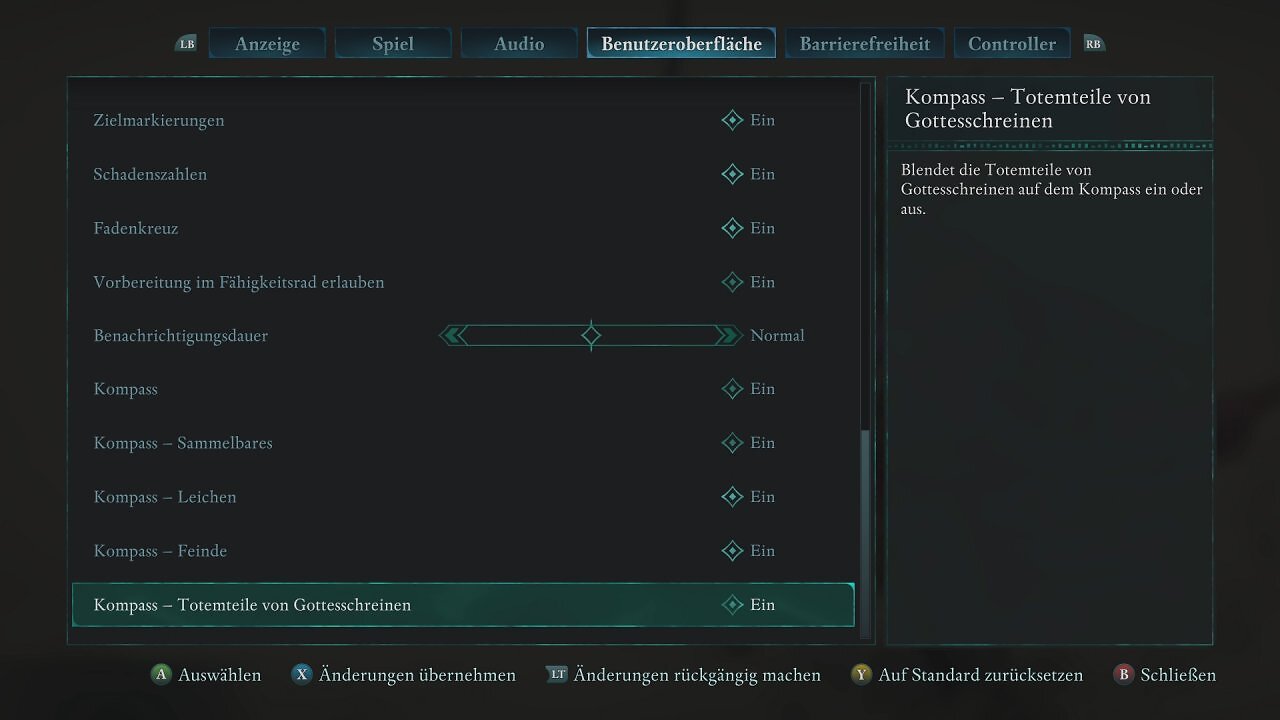The height and width of the screenshot is (720, 1280).
Task: Click the Benachrichtigungsdauer slider diamond handle
Action: pos(591,336)
